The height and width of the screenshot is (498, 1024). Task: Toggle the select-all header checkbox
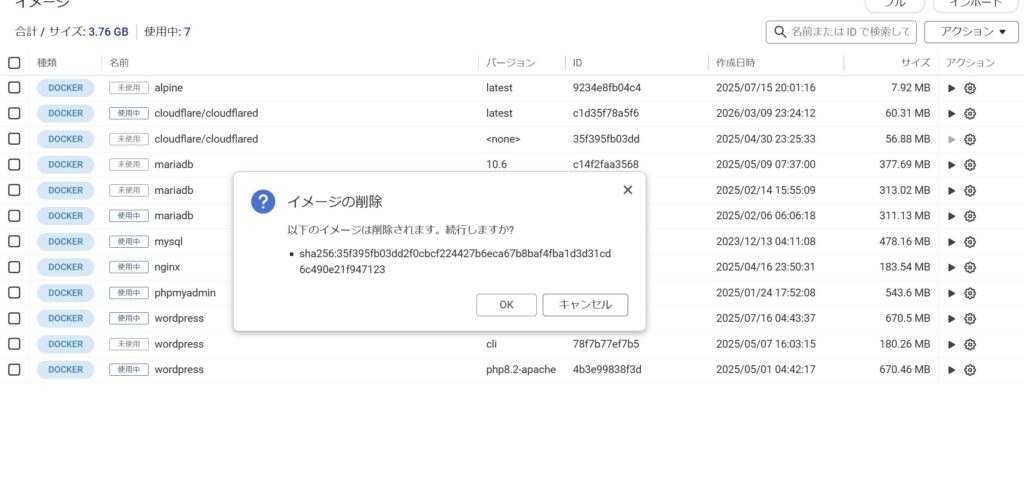click(14, 63)
